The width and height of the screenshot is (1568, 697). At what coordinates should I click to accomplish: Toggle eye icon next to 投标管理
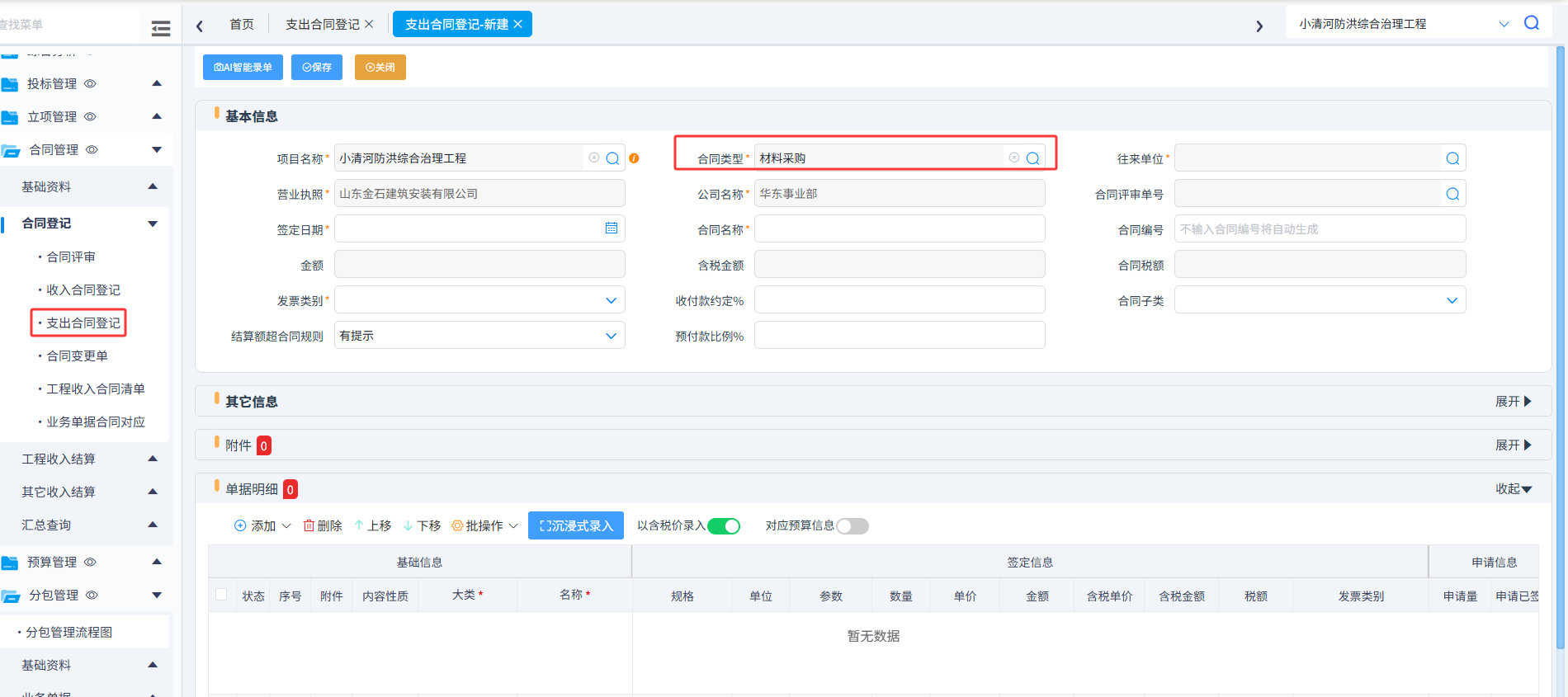(91, 83)
